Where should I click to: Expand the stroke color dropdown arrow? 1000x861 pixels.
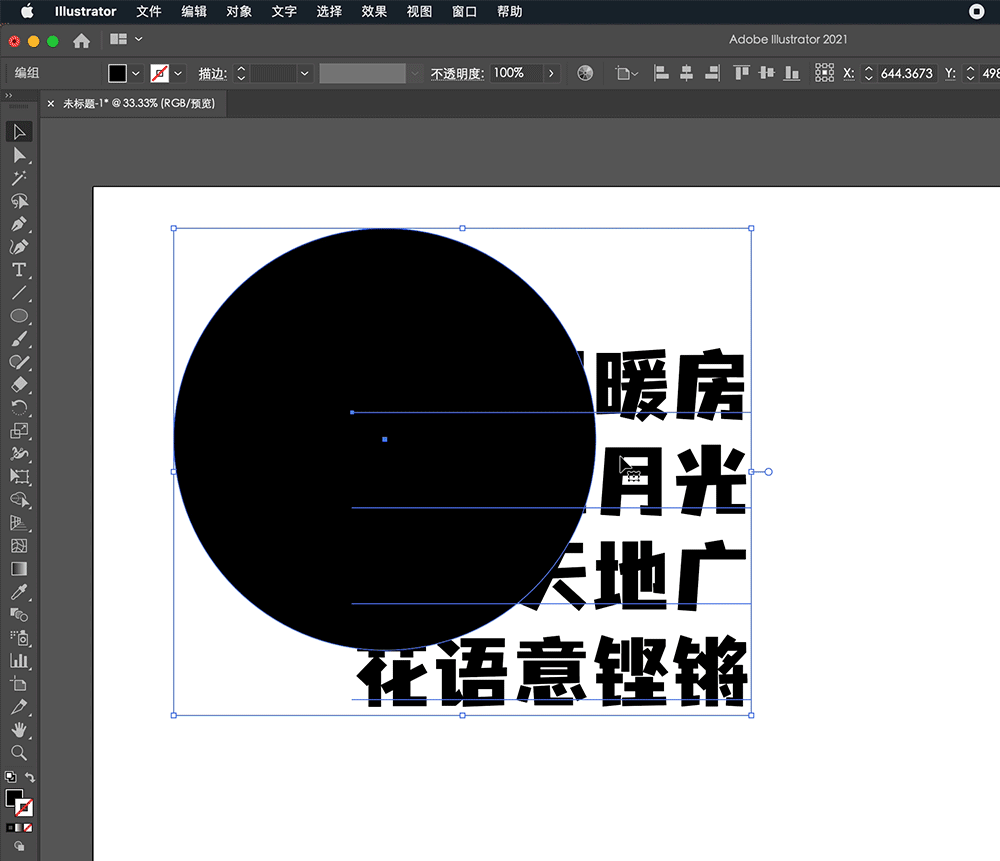point(178,73)
